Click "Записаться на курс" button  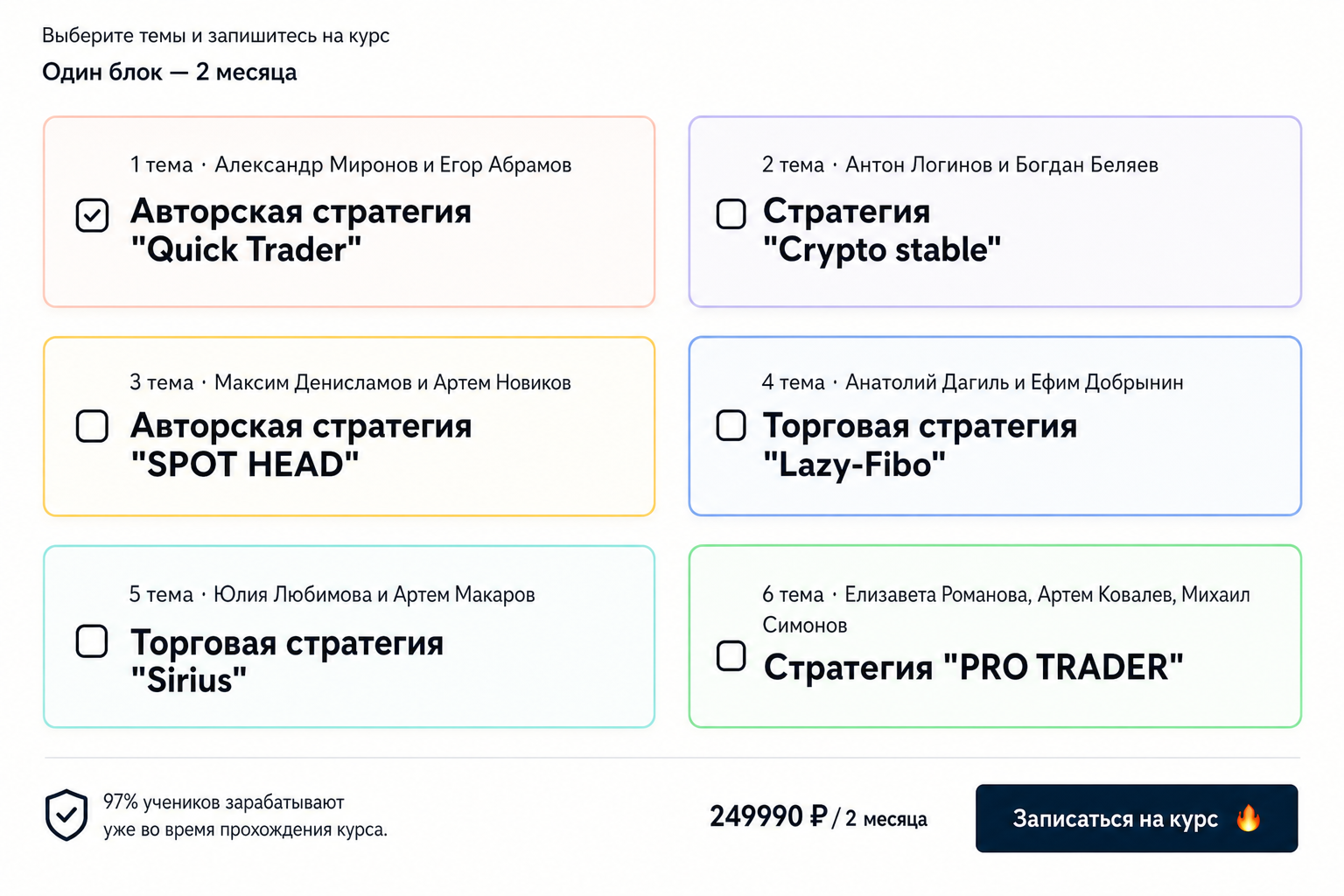(x=1137, y=818)
